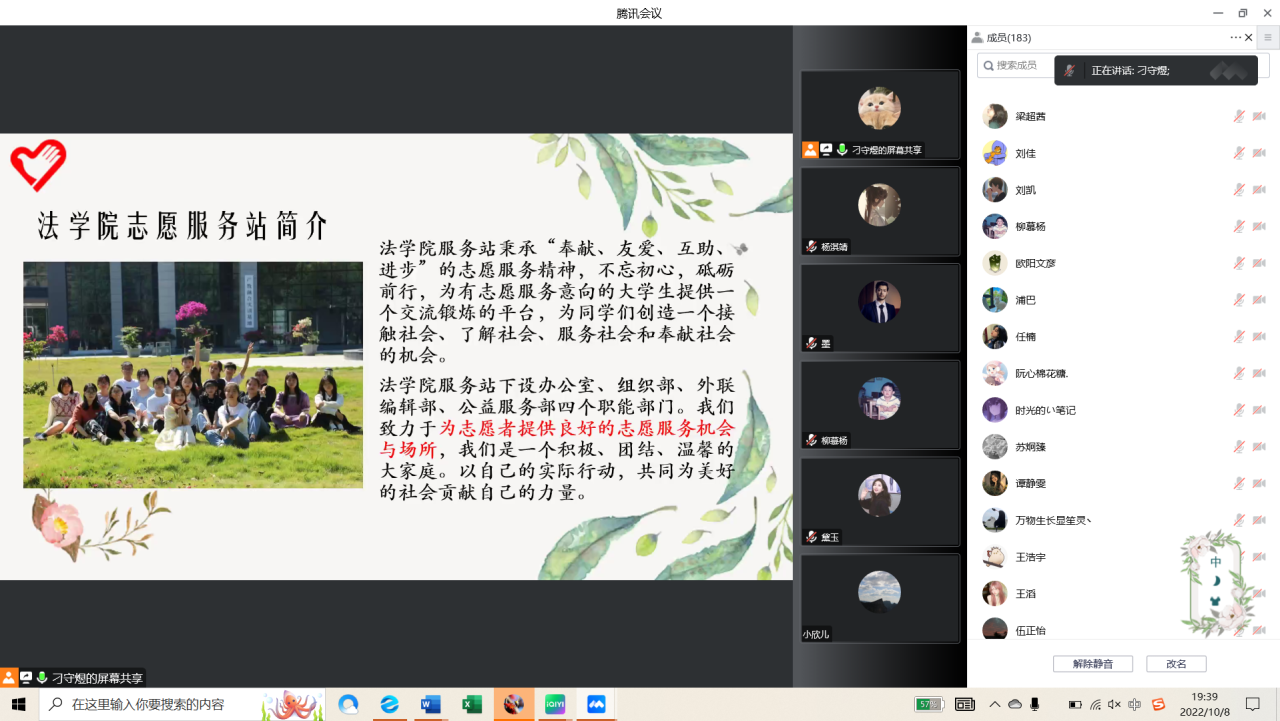The height and width of the screenshot is (721, 1280).
Task: Close the members panel with the X icon
Action: (x=1248, y=38)
